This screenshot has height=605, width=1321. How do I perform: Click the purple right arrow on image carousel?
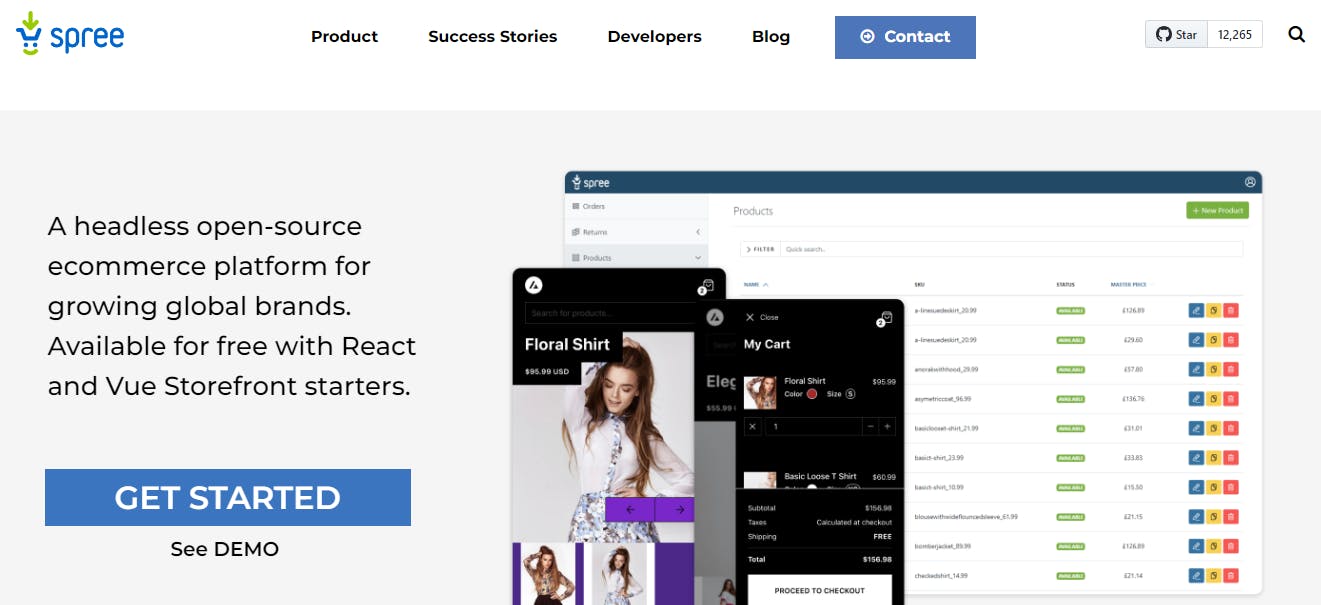tap(679, 510)
